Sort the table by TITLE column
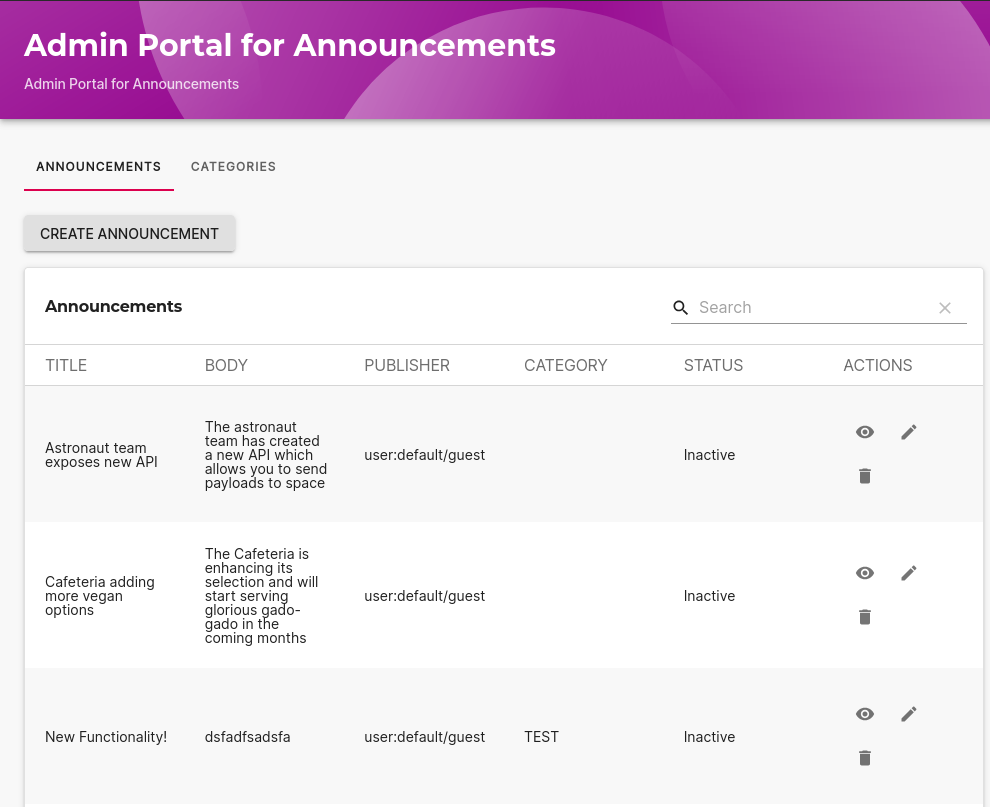990x807 pixels. (x=66, y=365)
